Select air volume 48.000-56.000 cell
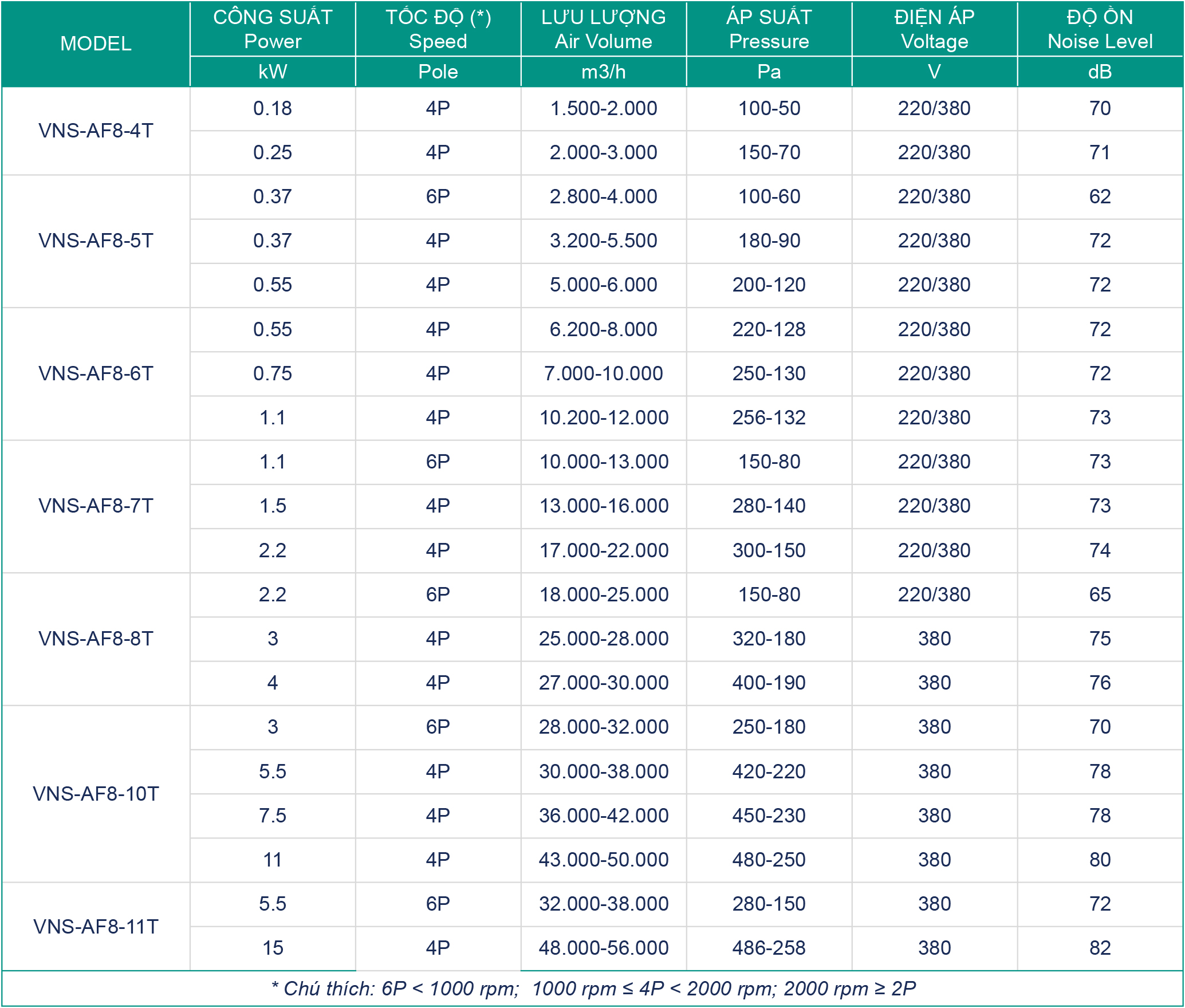 coord(604,948)
